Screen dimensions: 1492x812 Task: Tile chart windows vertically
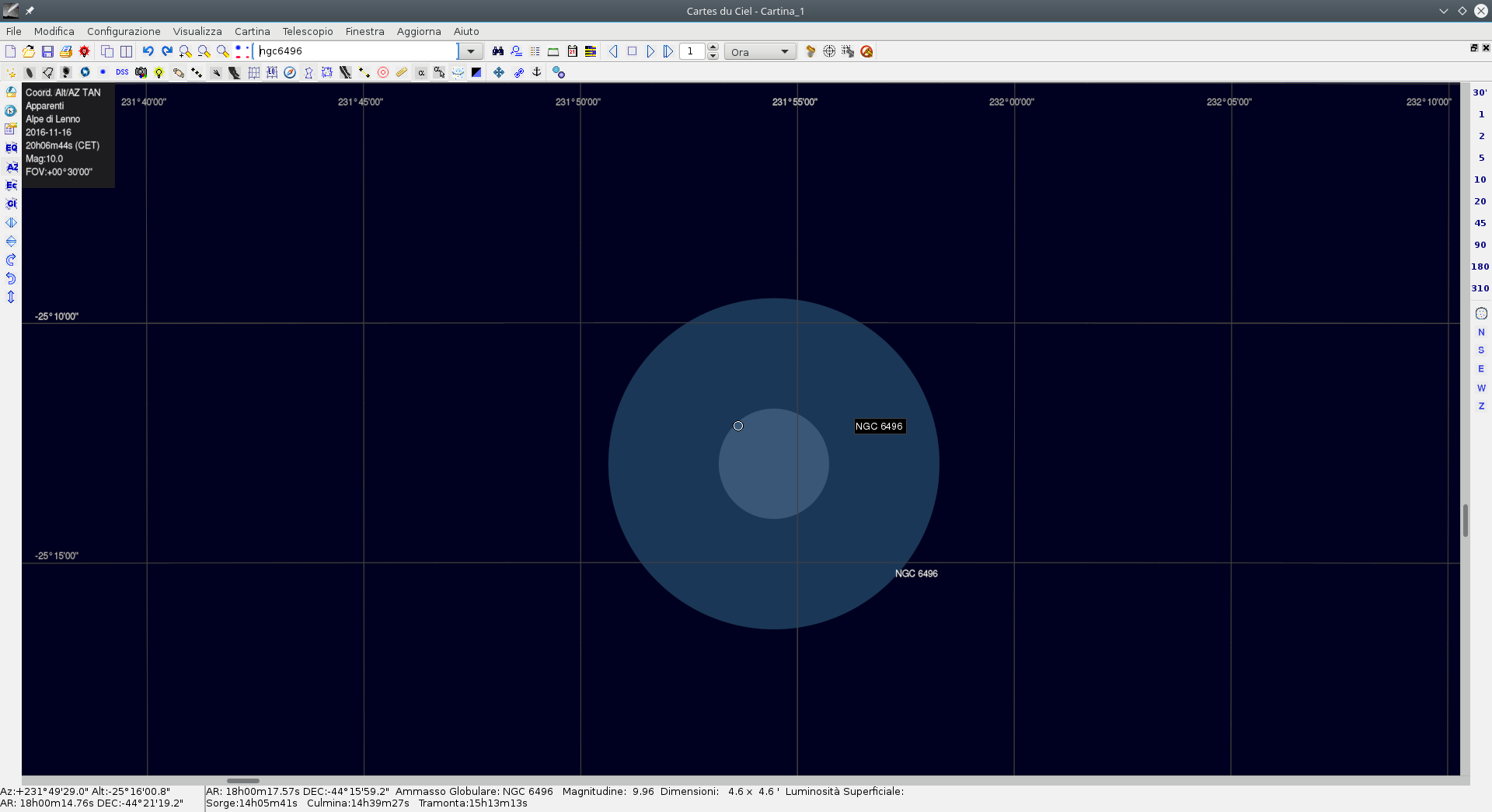point(126,51)
